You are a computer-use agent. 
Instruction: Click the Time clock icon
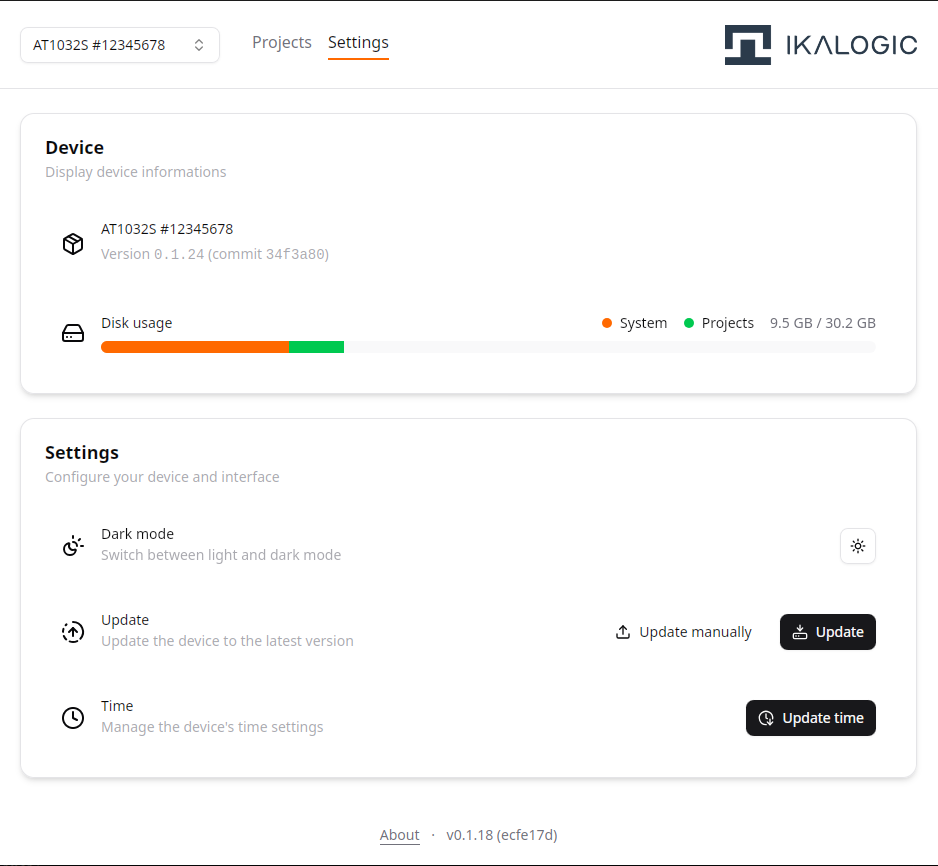tap(73, 718)
